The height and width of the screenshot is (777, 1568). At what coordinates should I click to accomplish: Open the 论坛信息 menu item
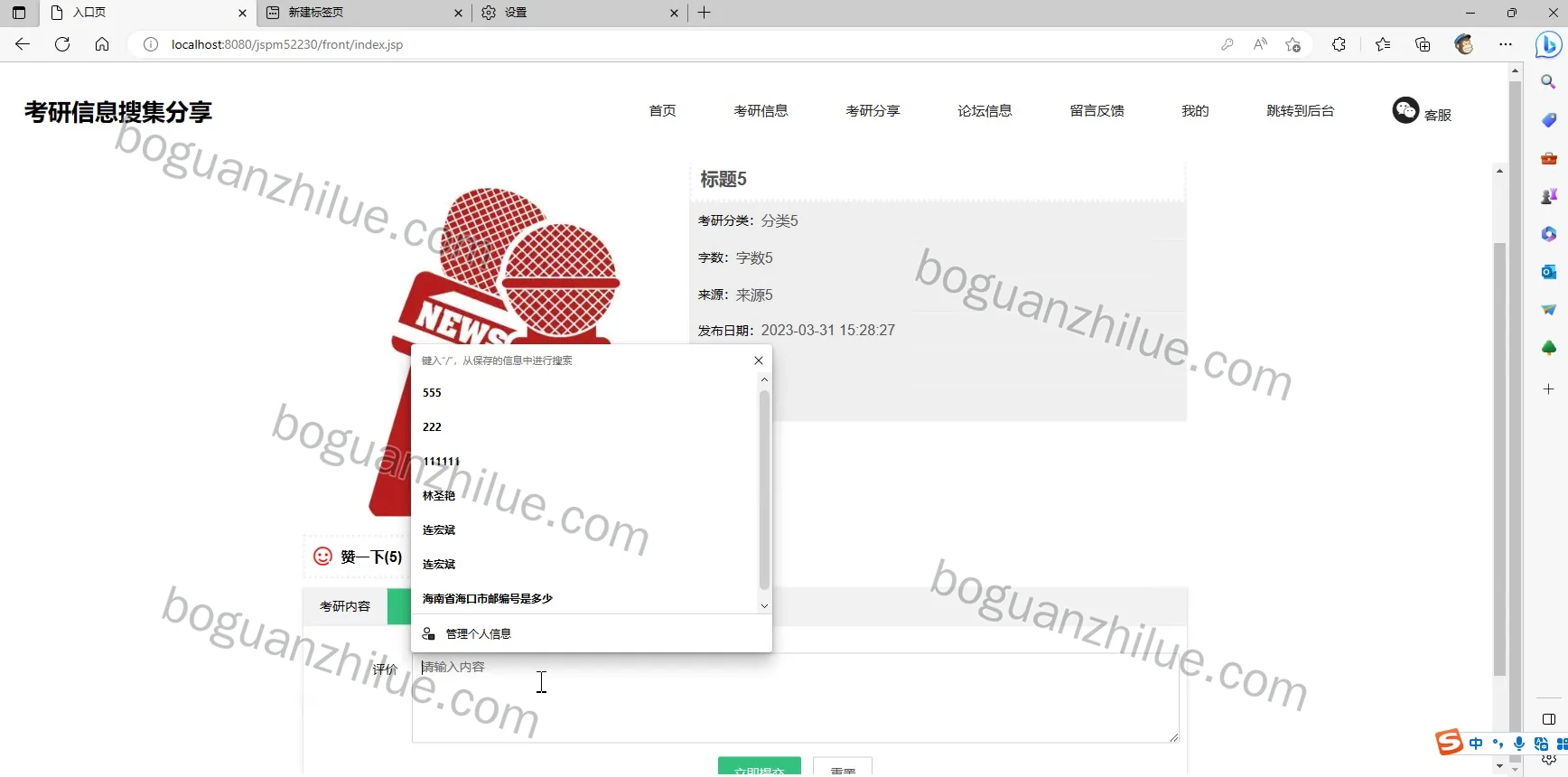[985, 111]
